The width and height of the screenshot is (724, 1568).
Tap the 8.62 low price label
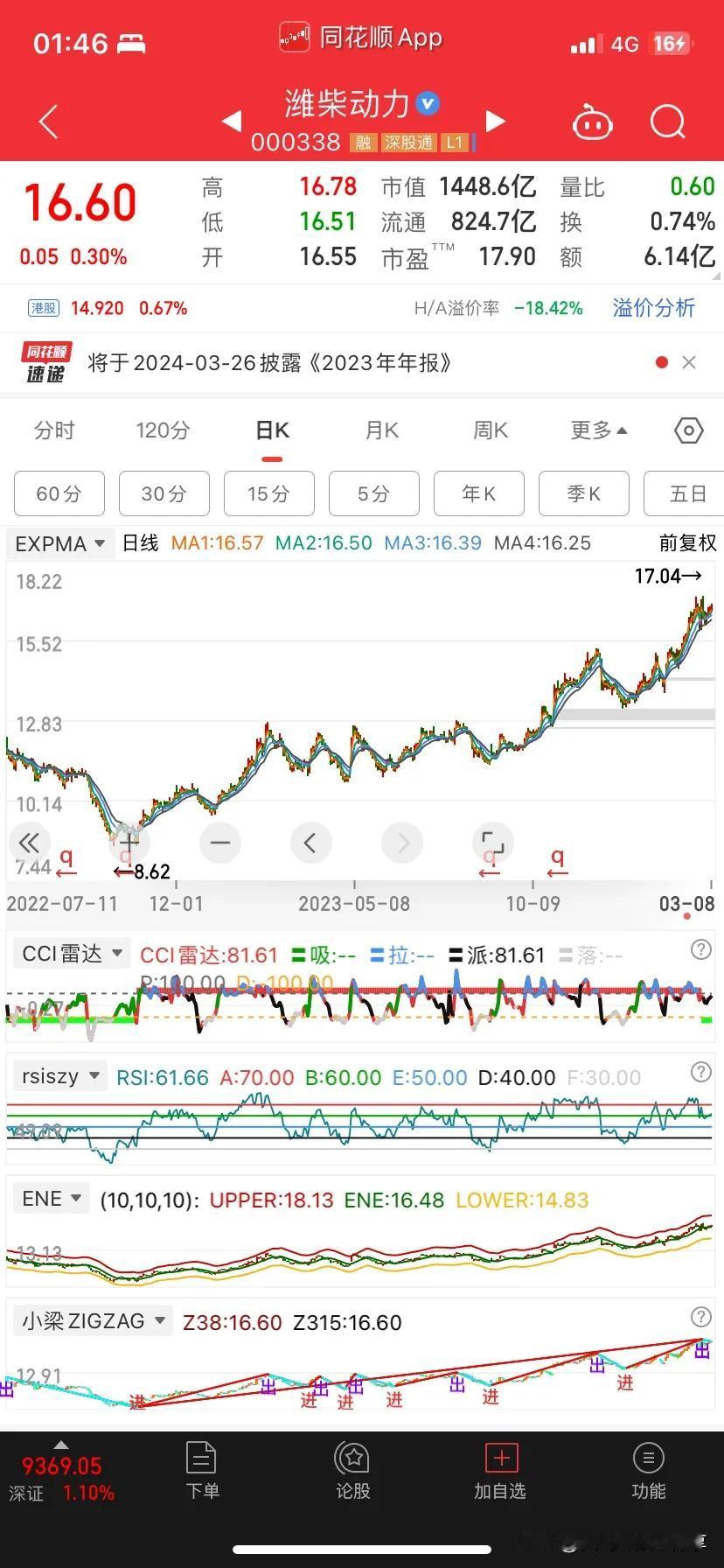tap(142, 871)
